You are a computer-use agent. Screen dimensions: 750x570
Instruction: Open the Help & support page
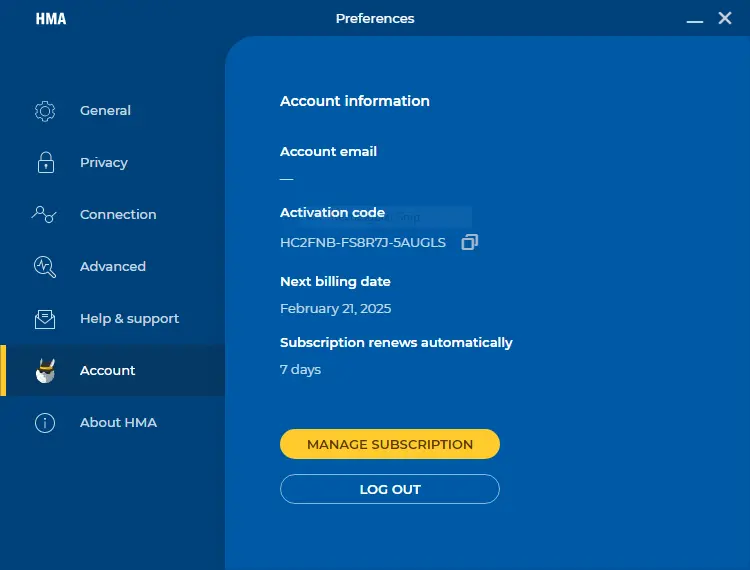pos(112,319)
